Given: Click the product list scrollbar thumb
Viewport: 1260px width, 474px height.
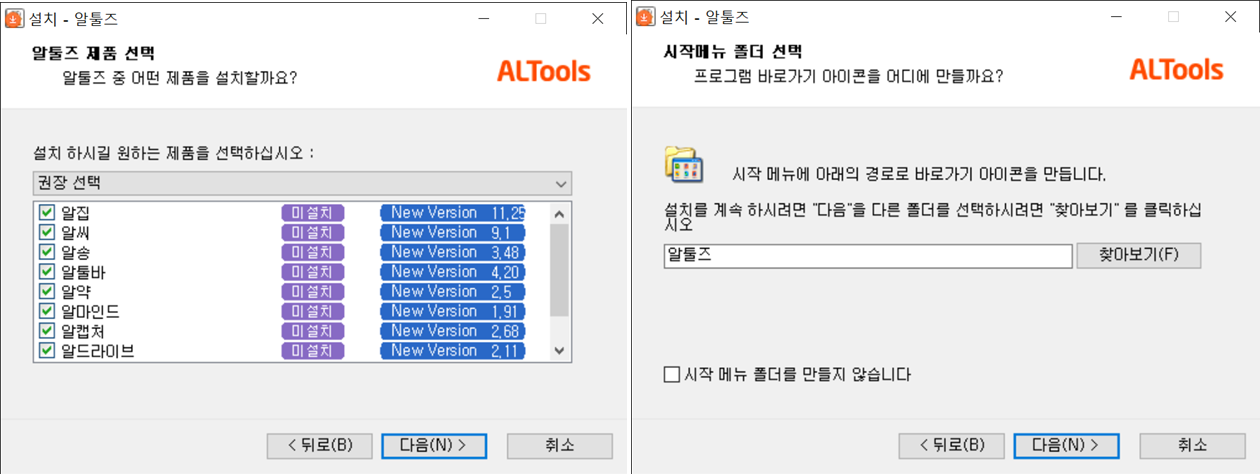Looking at the screenshot, I should tap(560, 268).
